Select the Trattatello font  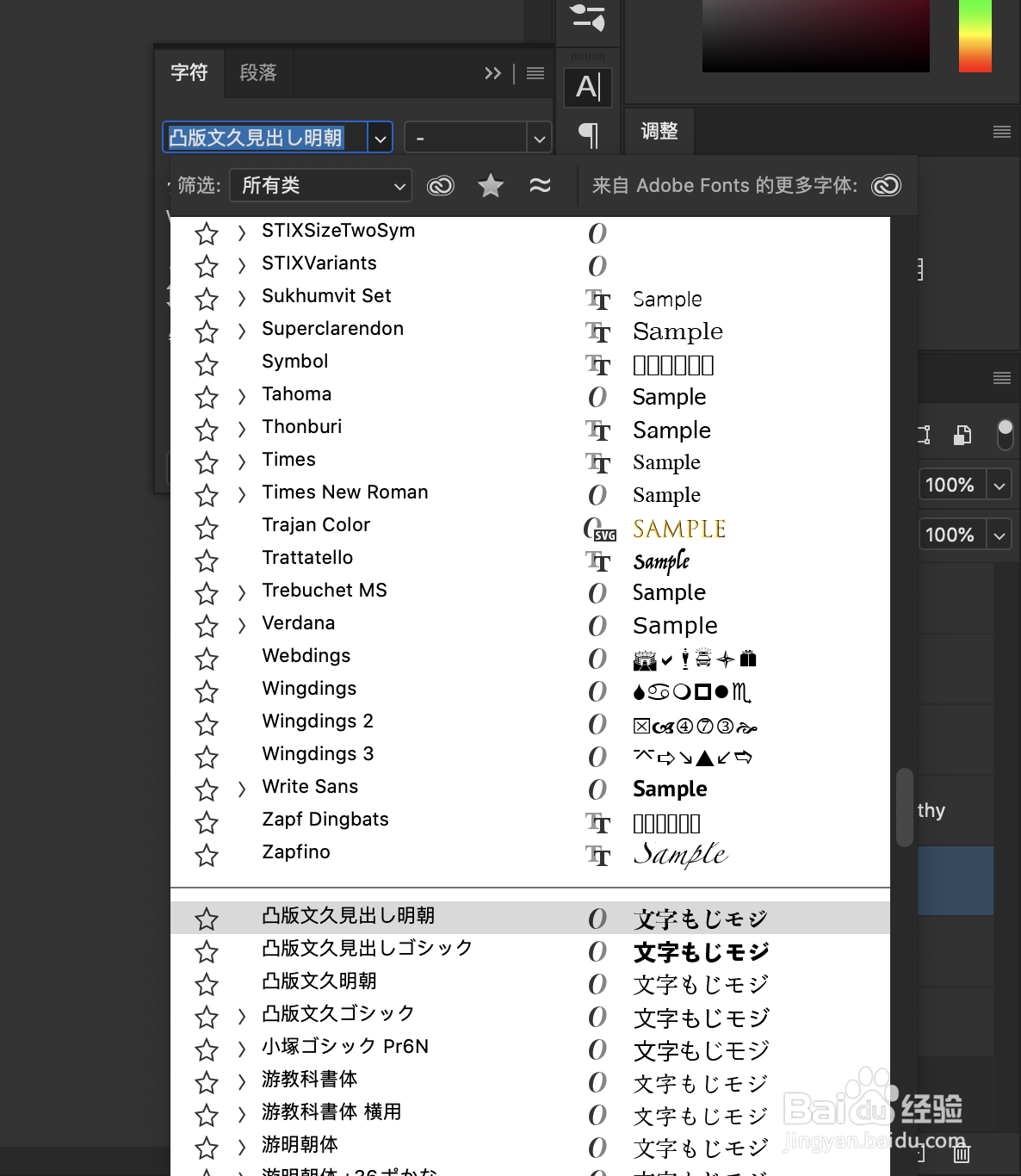pos(307,558)
